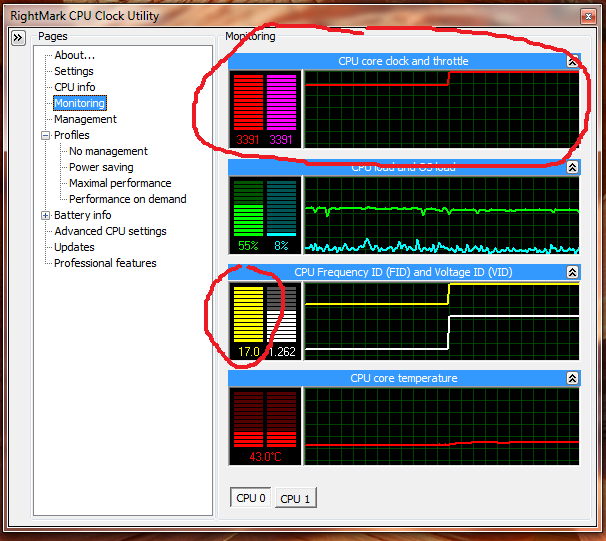Open the About... page
The width and height of the screenshot is (606, 541).
(x=75, y=55)
